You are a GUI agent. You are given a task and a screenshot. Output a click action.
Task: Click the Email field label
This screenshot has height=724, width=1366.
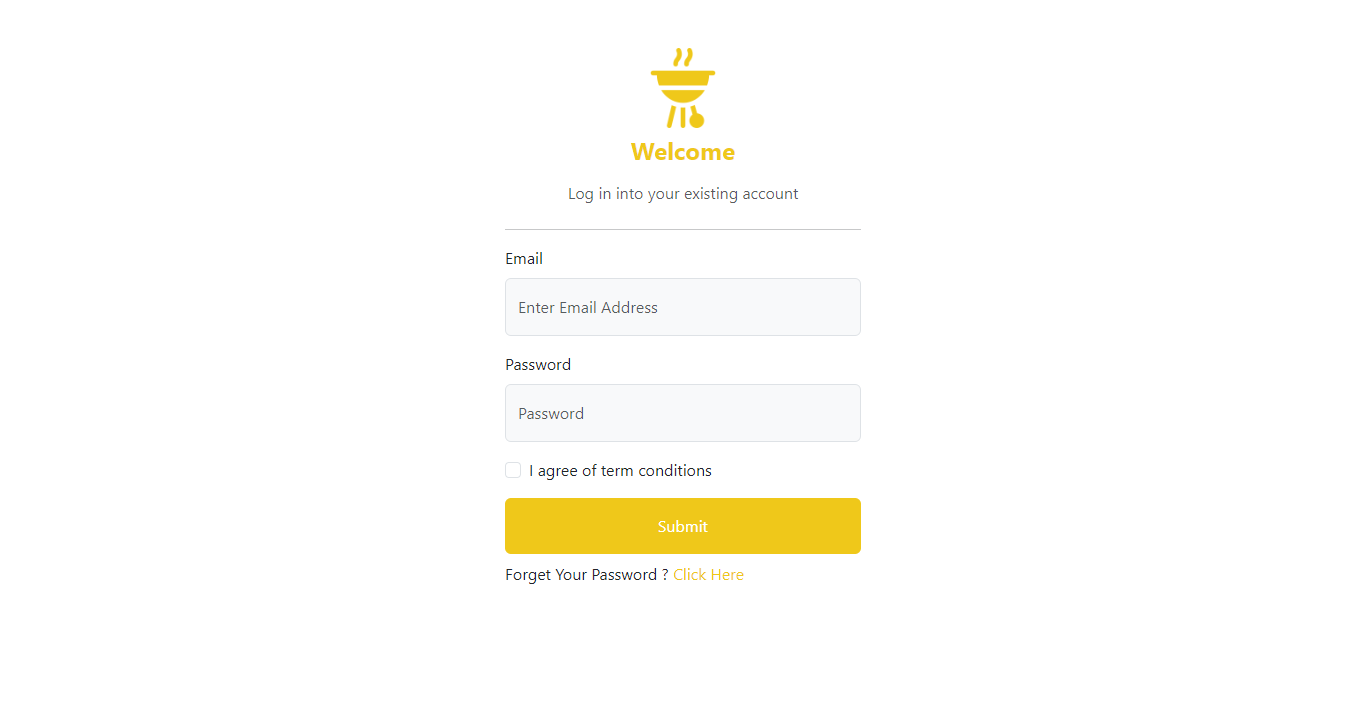524,258
